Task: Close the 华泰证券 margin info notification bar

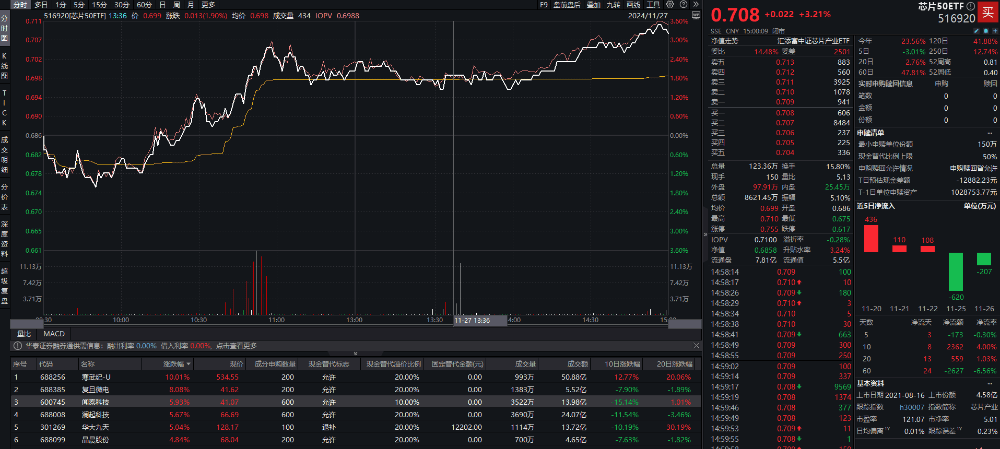Action: point(694,345)
